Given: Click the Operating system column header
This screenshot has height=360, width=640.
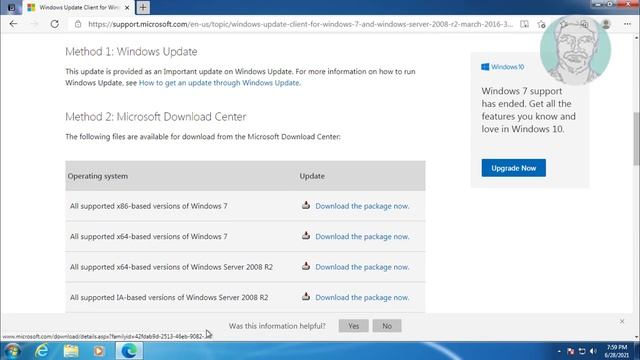Looking at the screenshot, I should [98, 176].
